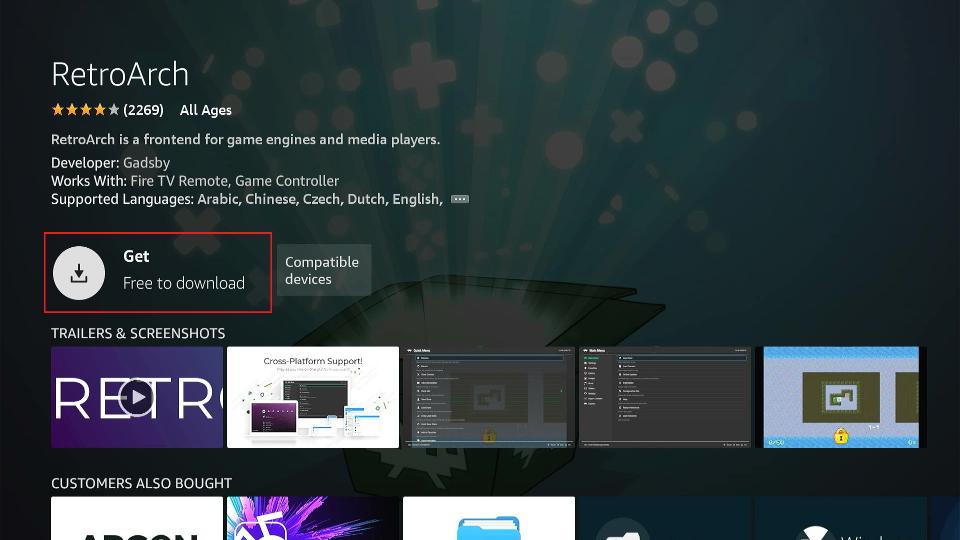
Task: Expand the supported languages ellipsis
Action: click(x=460, y=199)
